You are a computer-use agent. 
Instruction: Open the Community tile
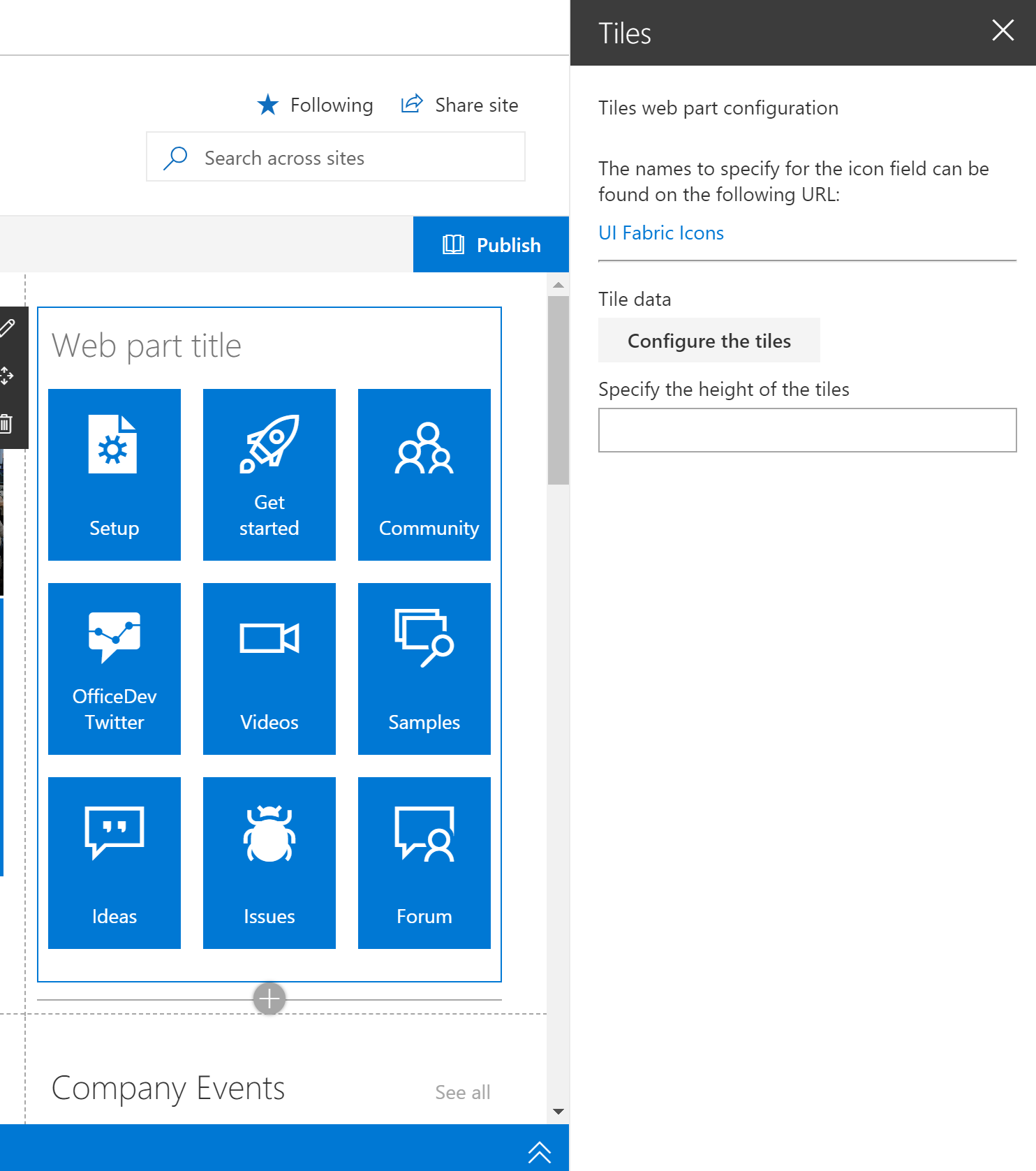tap(424, 475)
